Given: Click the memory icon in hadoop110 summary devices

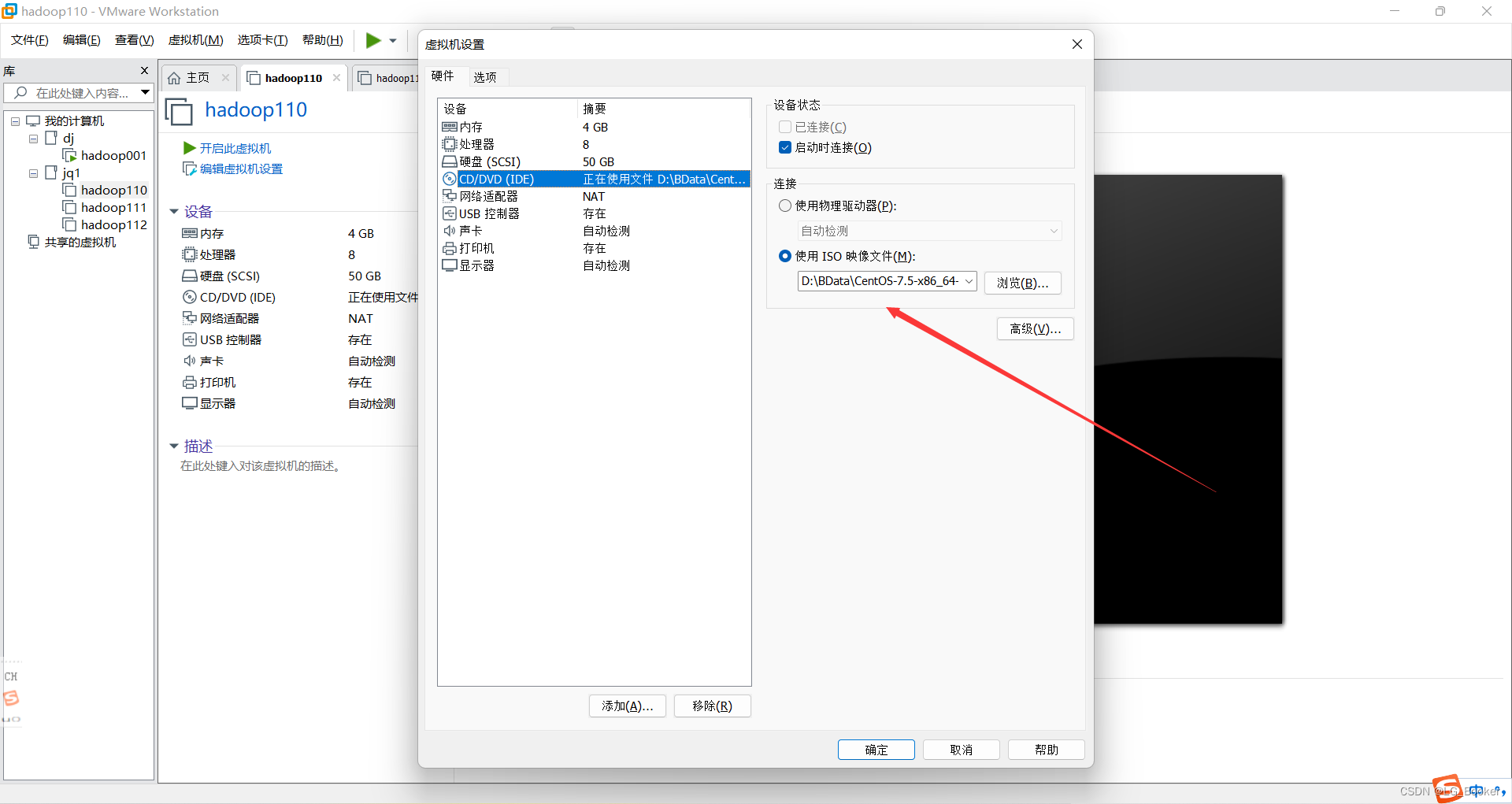Looking at the screenshot, I should [190, 233].
